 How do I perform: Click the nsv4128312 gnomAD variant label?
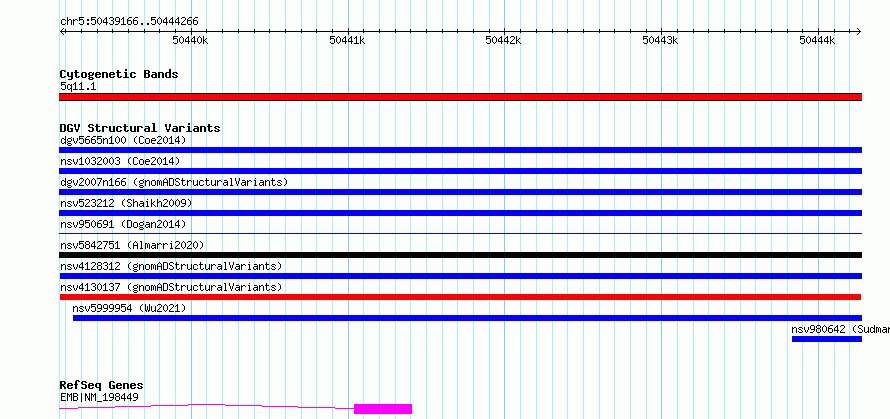coord(171,266)
